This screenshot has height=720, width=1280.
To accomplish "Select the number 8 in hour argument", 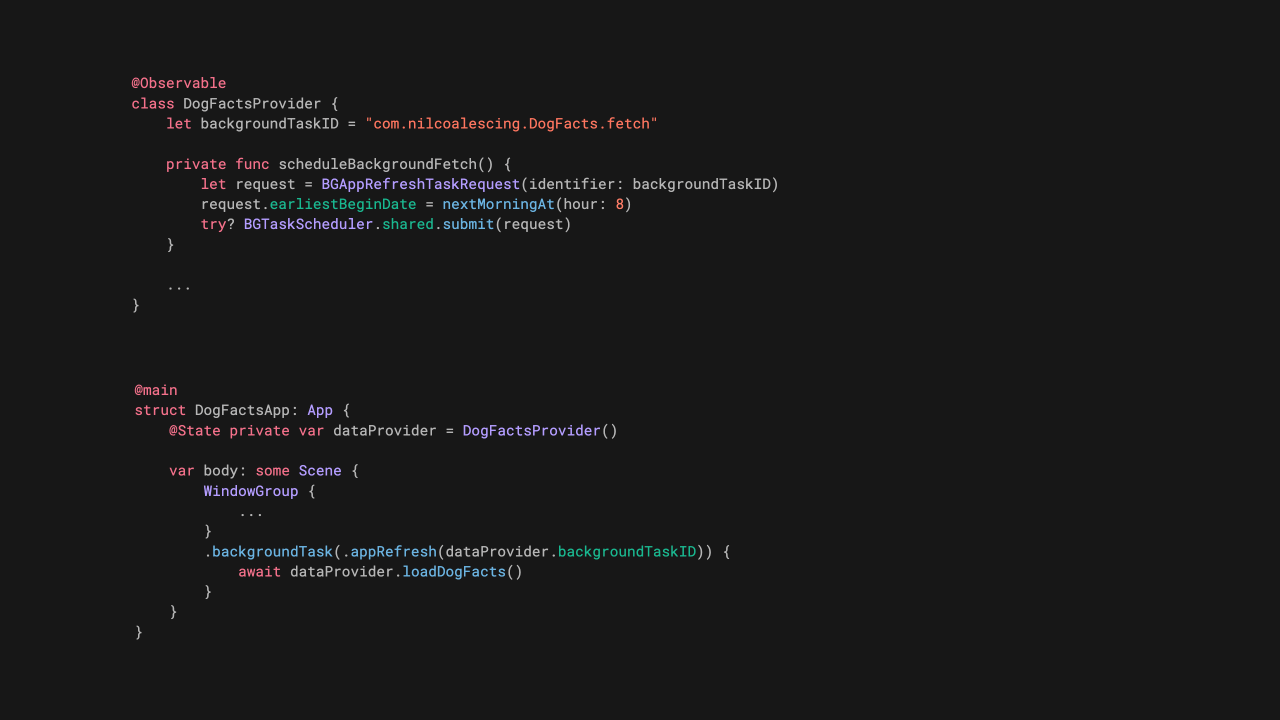I will (620, 204).
